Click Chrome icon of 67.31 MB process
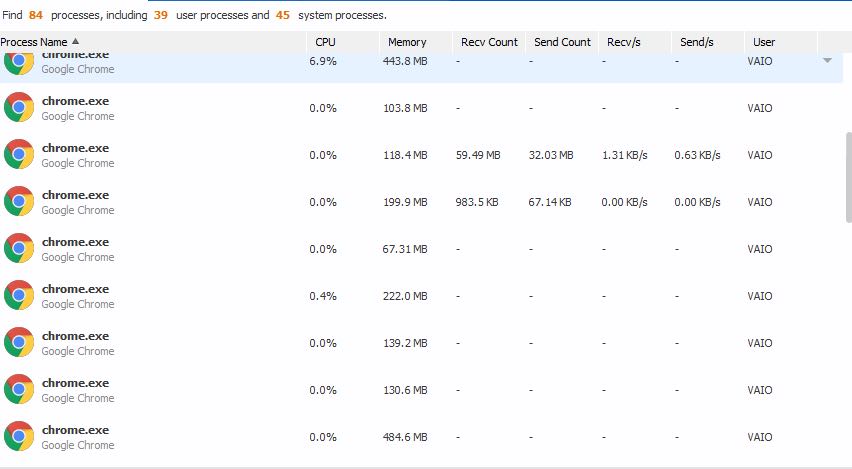 click(18, 248)
